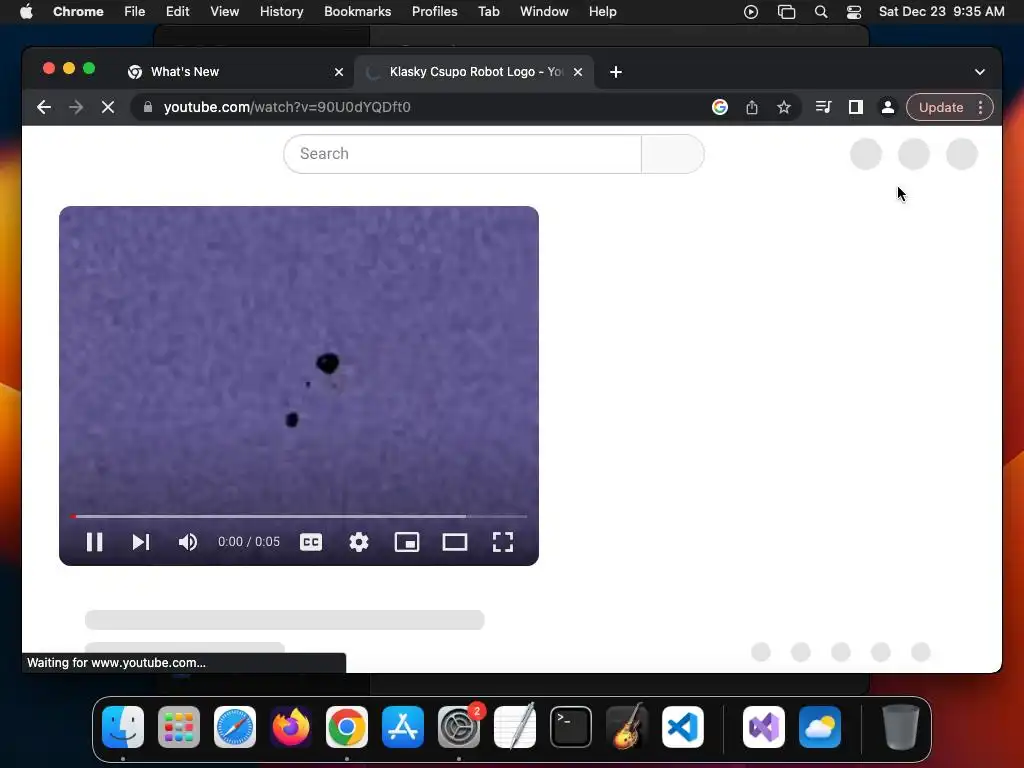Open Finder from the dock
Viewport: 1024px width, 768px height.
tap(123, 727)
